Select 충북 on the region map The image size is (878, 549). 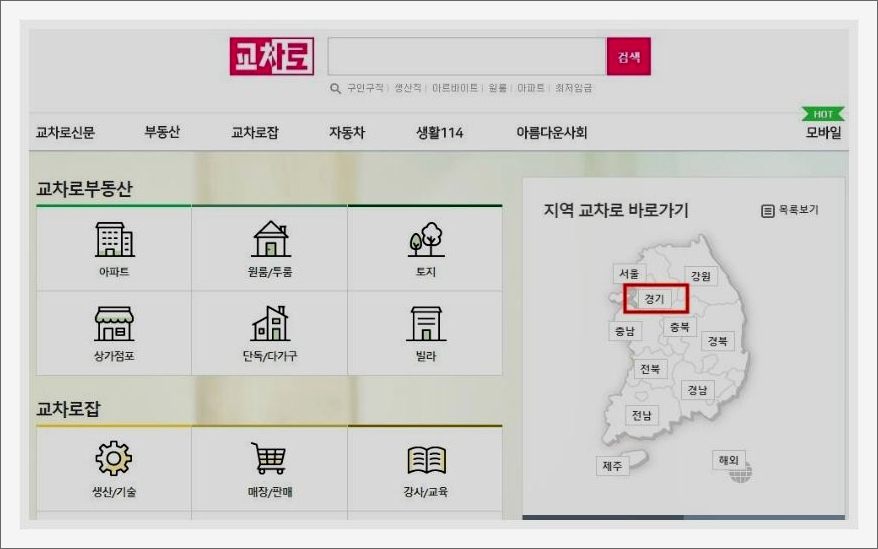680,327
